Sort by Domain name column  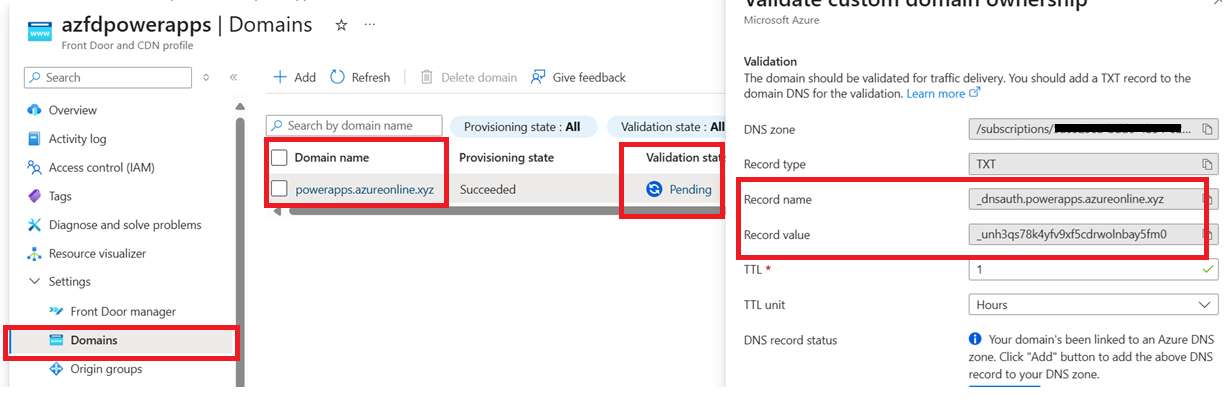pos(332,157)
